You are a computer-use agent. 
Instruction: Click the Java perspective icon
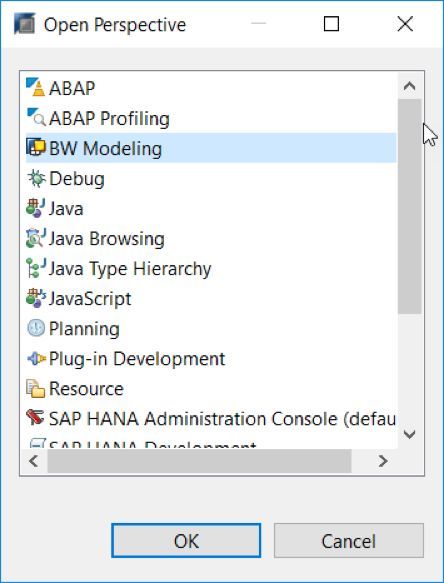[x=36, y=208]
